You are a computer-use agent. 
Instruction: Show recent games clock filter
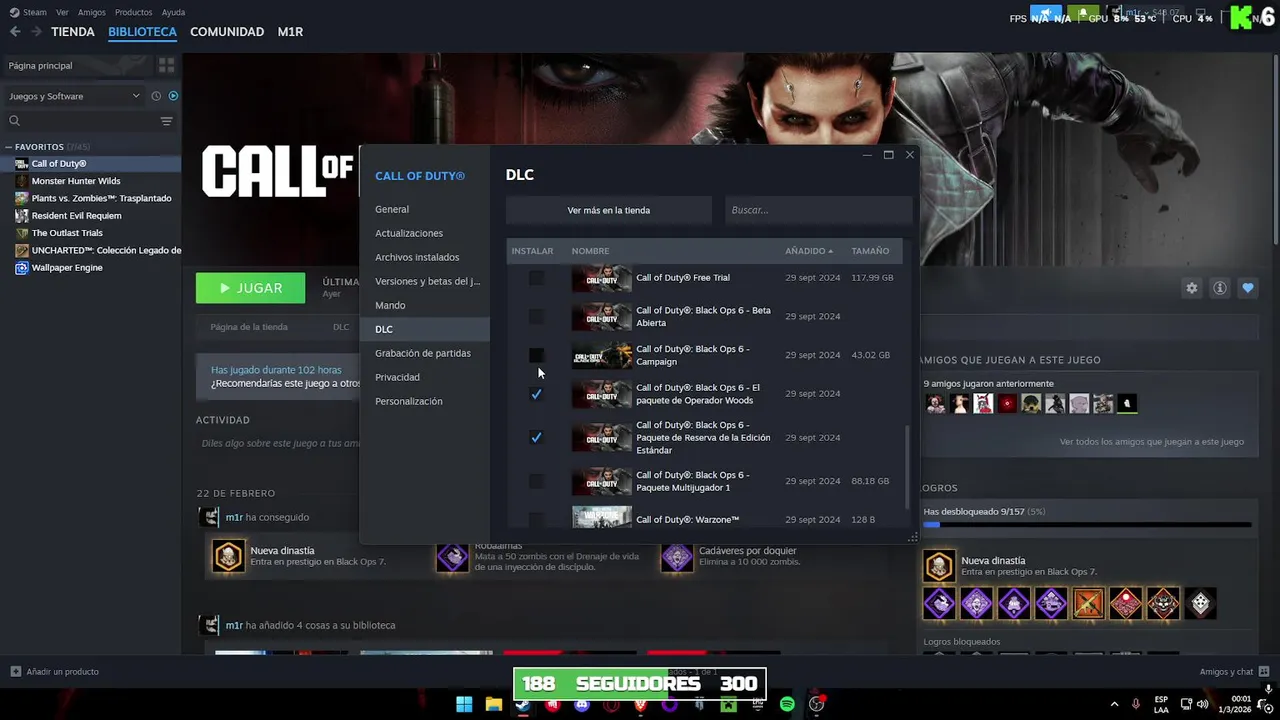tap(156, 96)
